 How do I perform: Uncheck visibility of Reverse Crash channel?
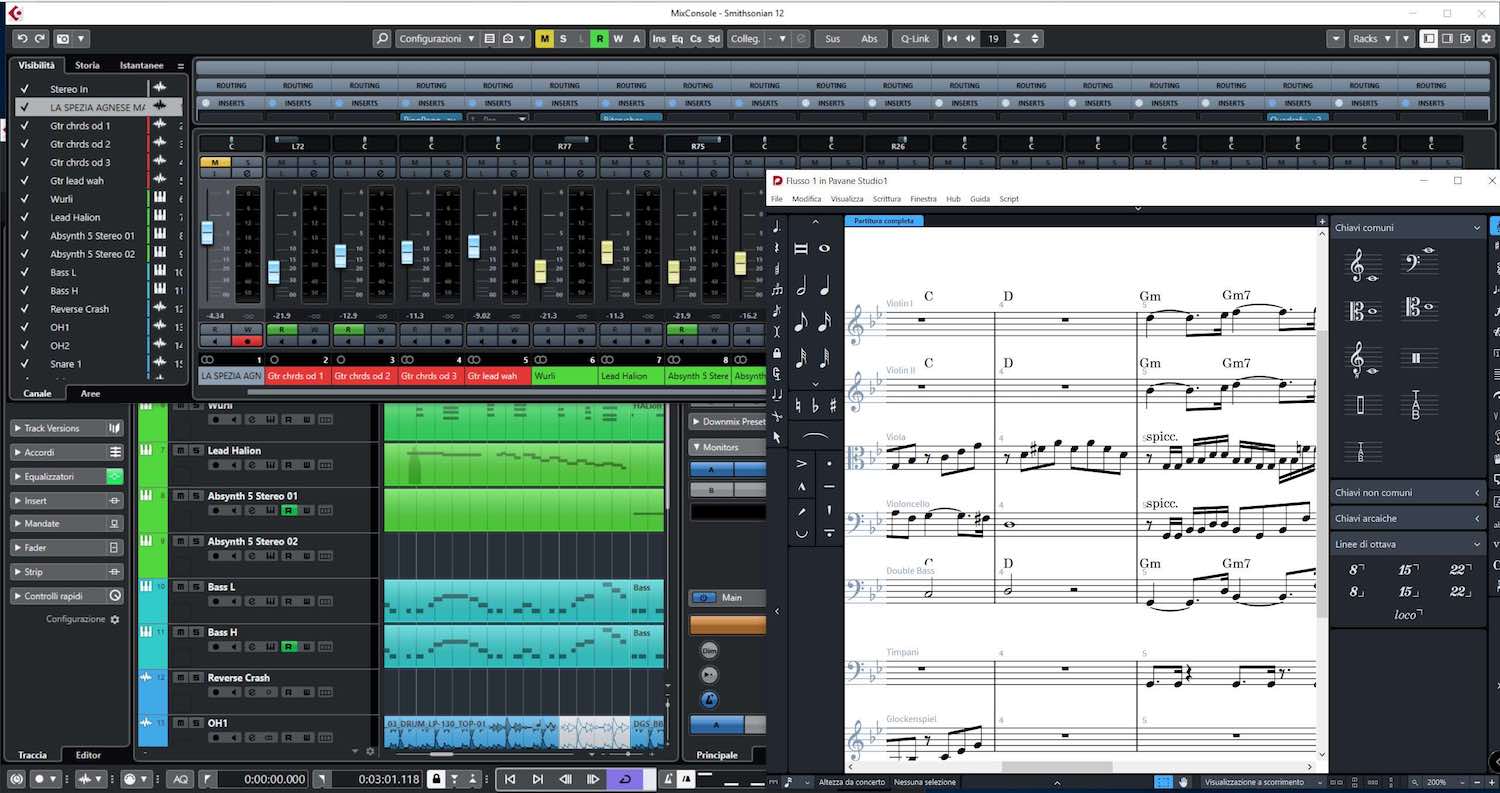coord(24,309)
